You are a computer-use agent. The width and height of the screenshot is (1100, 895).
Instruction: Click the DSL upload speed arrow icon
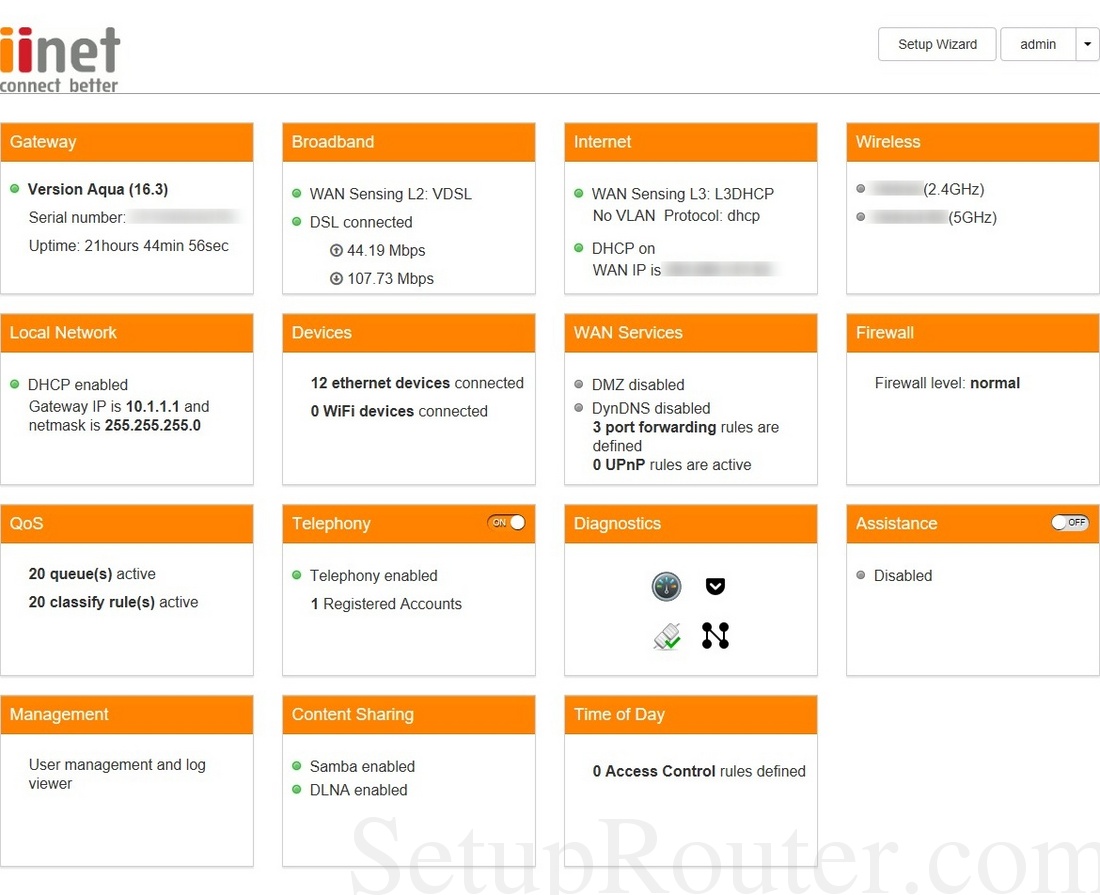[336, 251]
